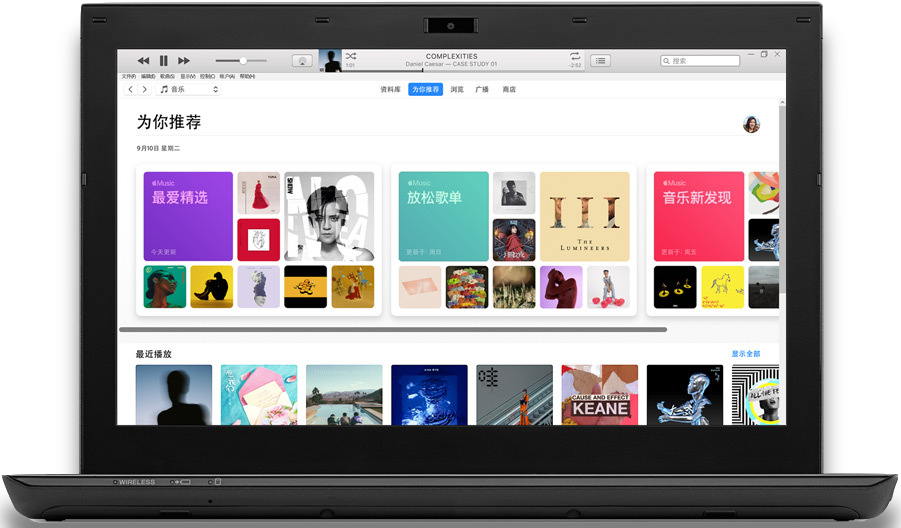Click the 最近播放 section heading
The image size is (901, 528).
[x=153, y=354]
